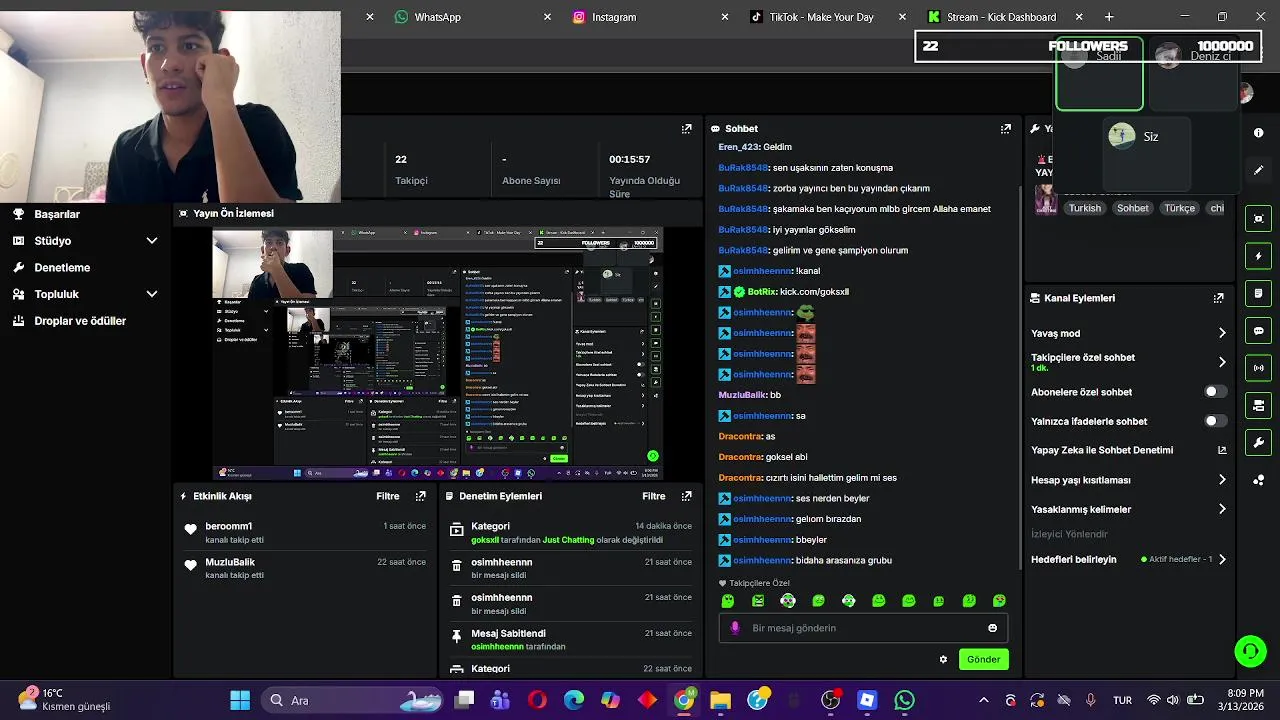
Task: Open chat settings gear near Gönder
Action: click(x=943, y=659)
